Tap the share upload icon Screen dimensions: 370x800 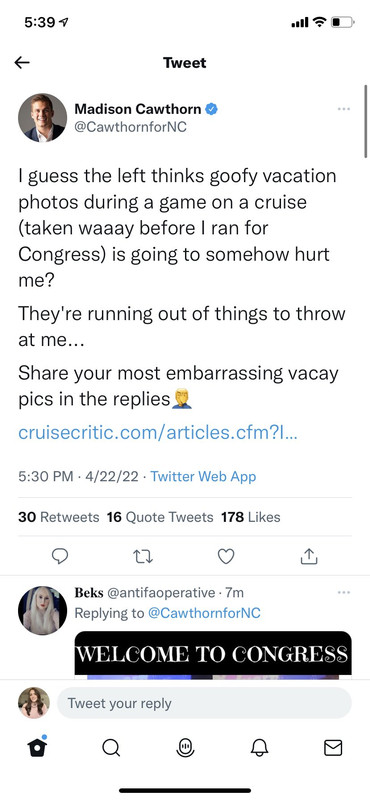(x=309, y=556)
